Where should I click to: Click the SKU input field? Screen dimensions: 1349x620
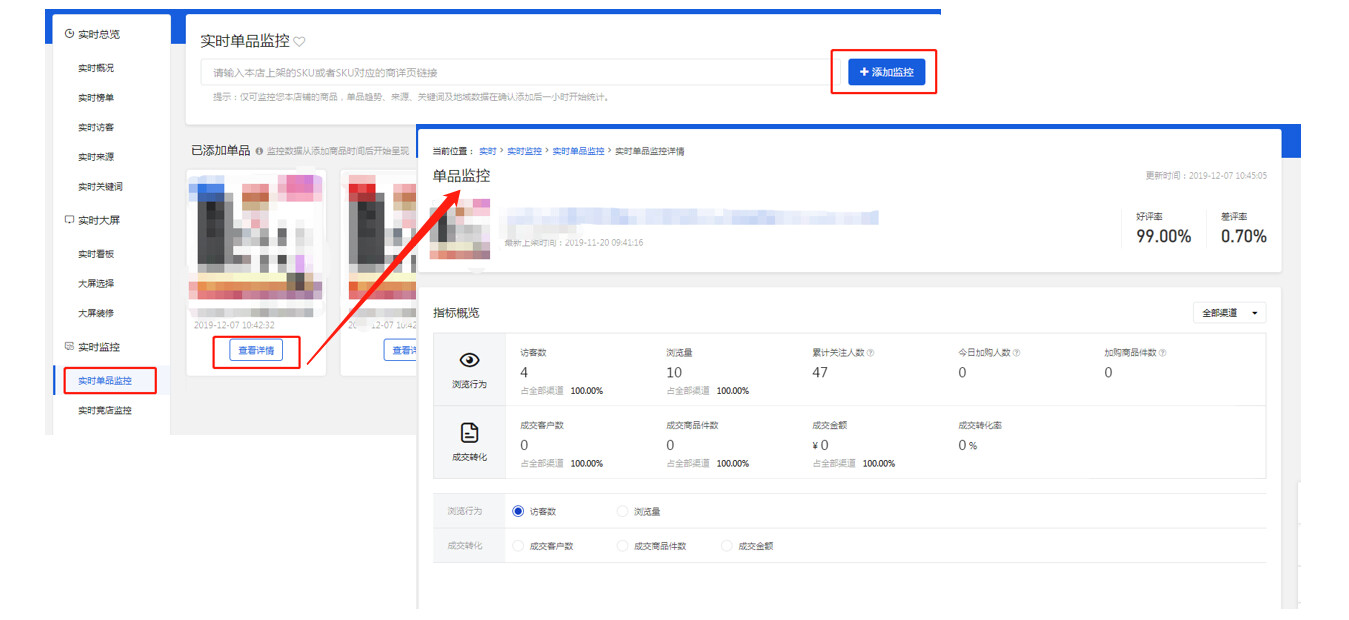click(515, 73)
